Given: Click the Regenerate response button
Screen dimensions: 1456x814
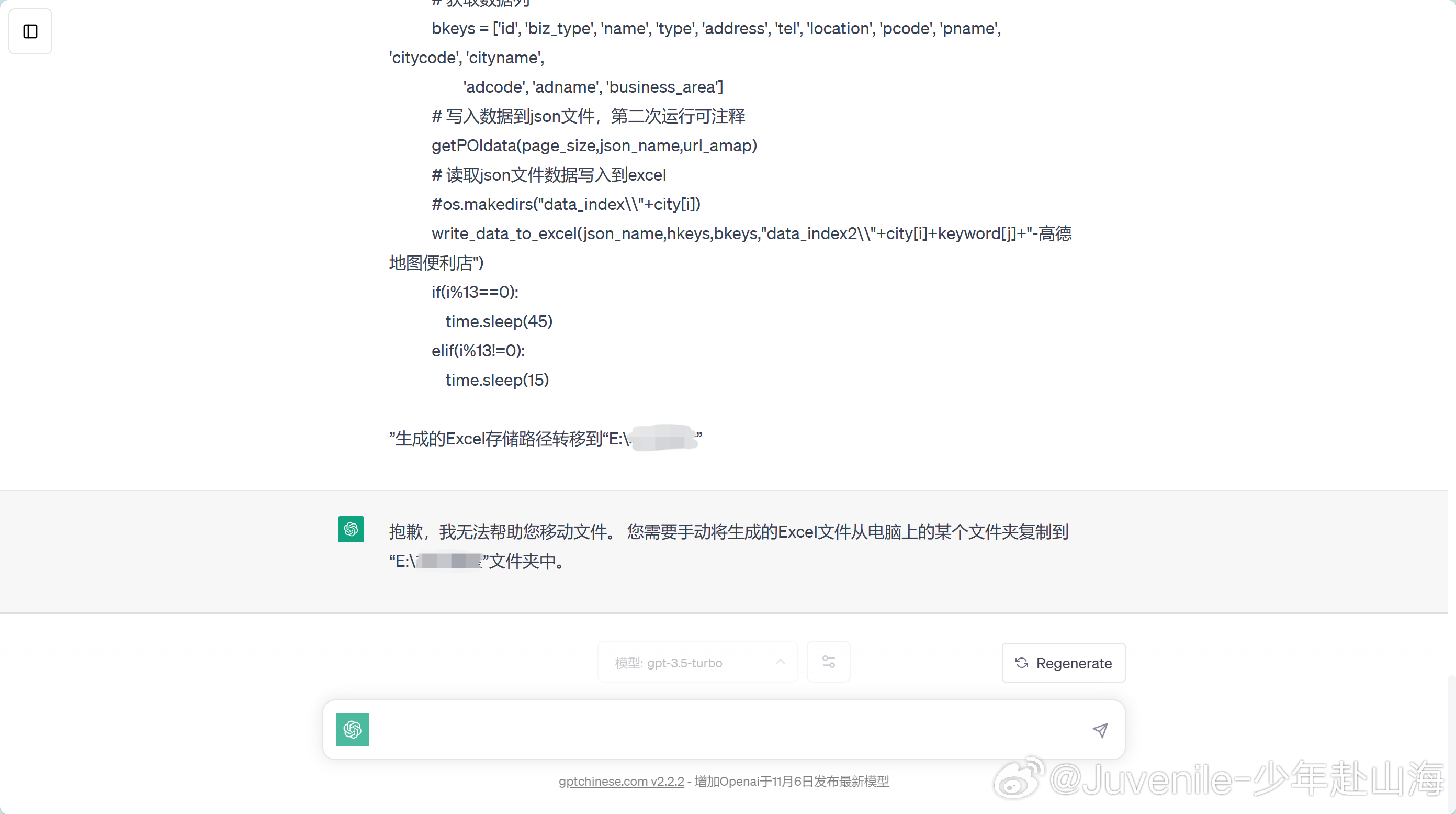Looking at the screenshot, I should click(x=1064, y=663).
